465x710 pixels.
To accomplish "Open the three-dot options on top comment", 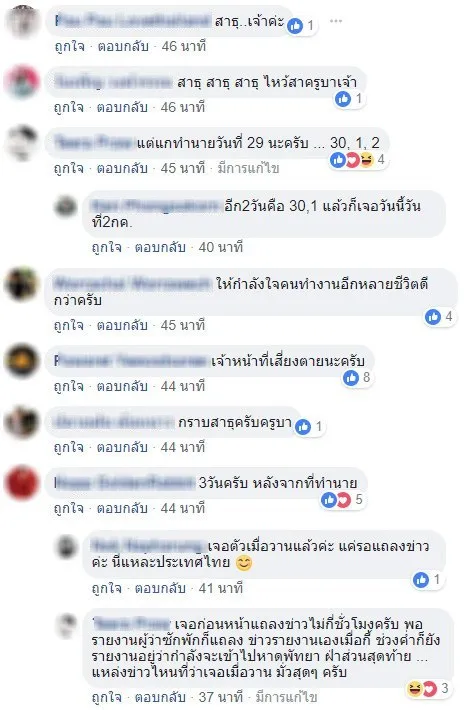I will (336, 21).
